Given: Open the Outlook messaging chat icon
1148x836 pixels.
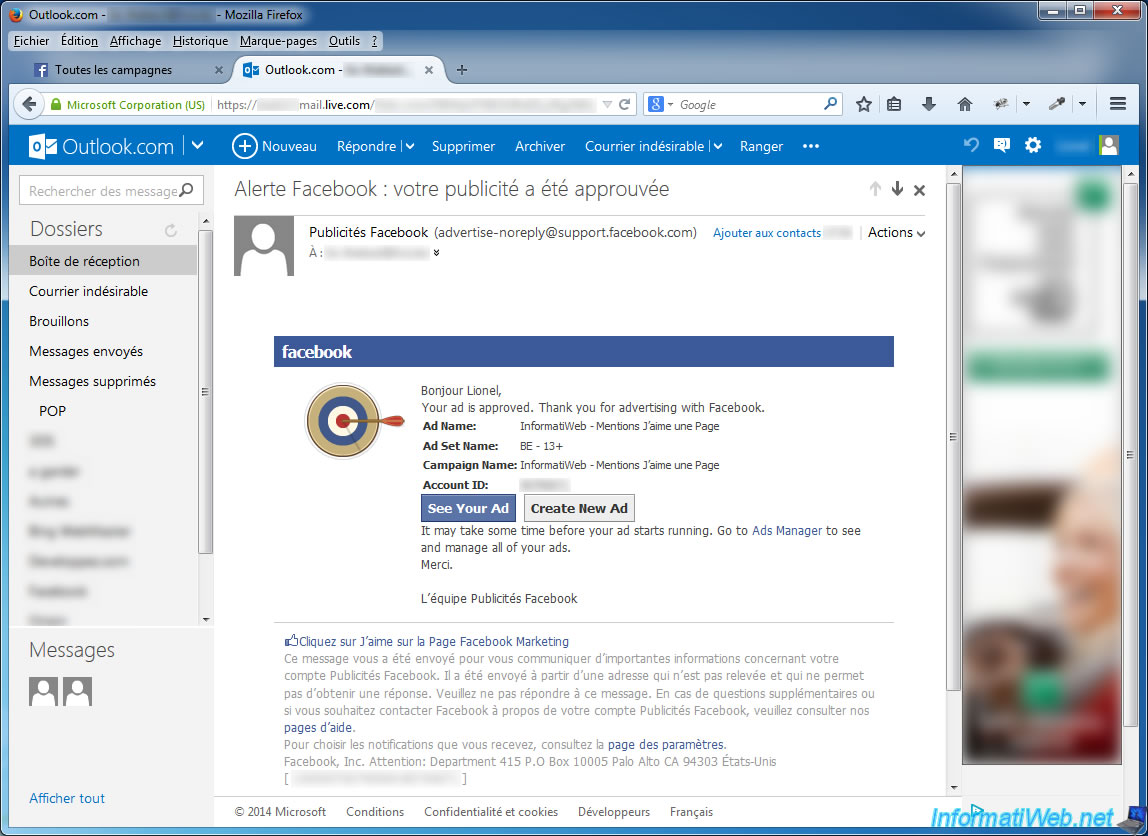Looking at the screenshot, I should (1002, 146).
